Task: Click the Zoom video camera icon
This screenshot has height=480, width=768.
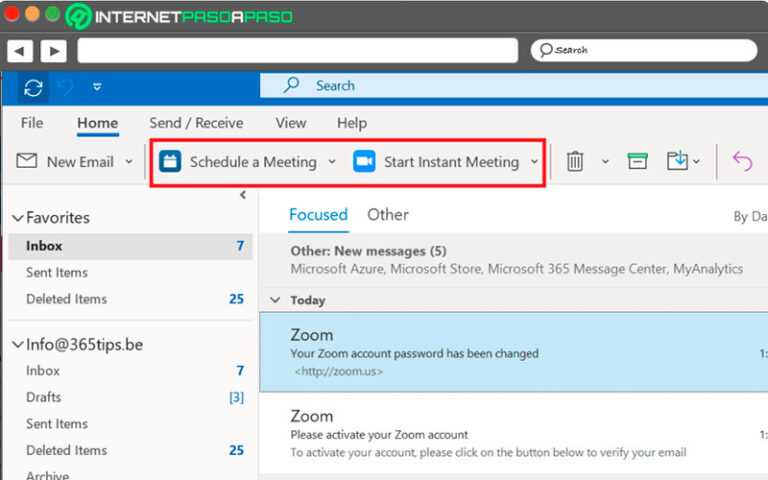Action: (x=364, y=162)
